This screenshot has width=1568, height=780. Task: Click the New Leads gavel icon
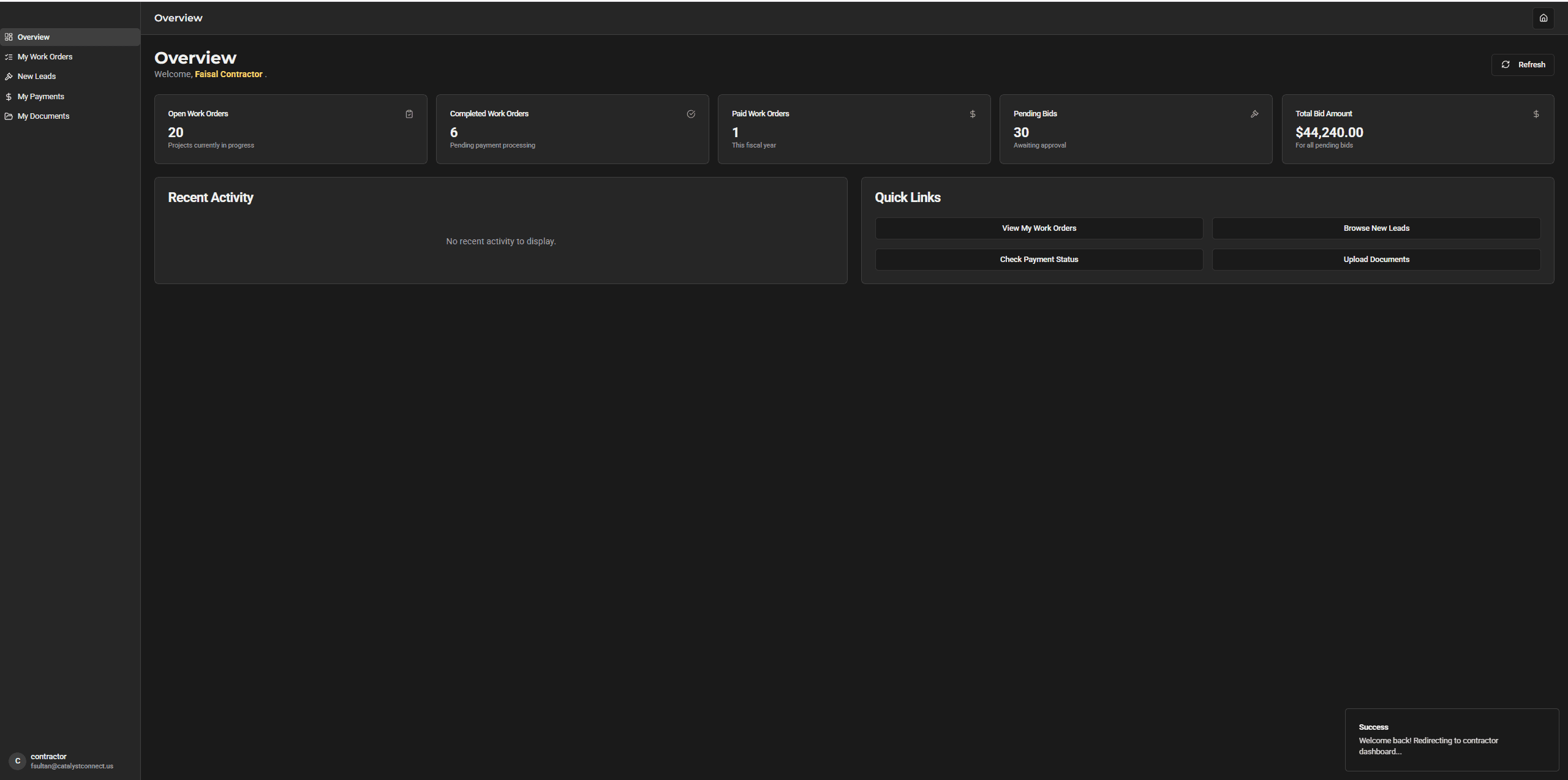pyautogui.click(x=9, y=77)
